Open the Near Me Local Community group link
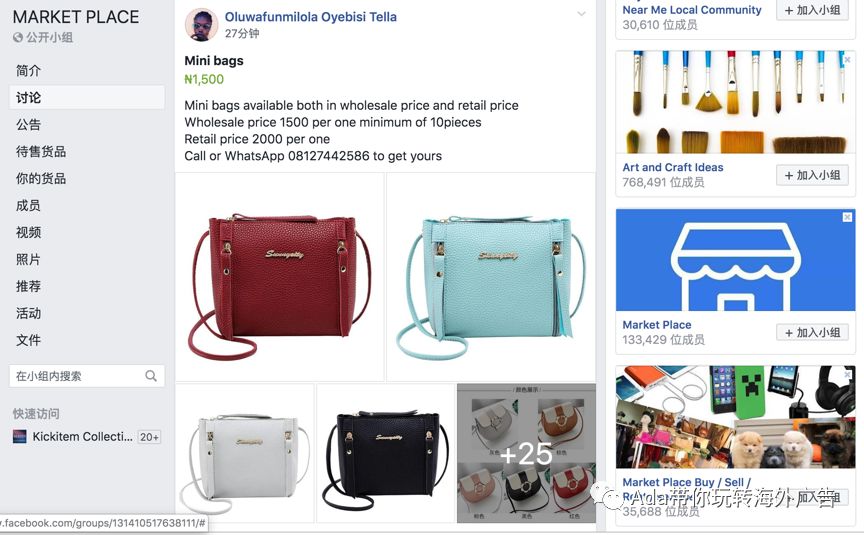This screenshot has height=535, width=864. [x=692, y=10]
